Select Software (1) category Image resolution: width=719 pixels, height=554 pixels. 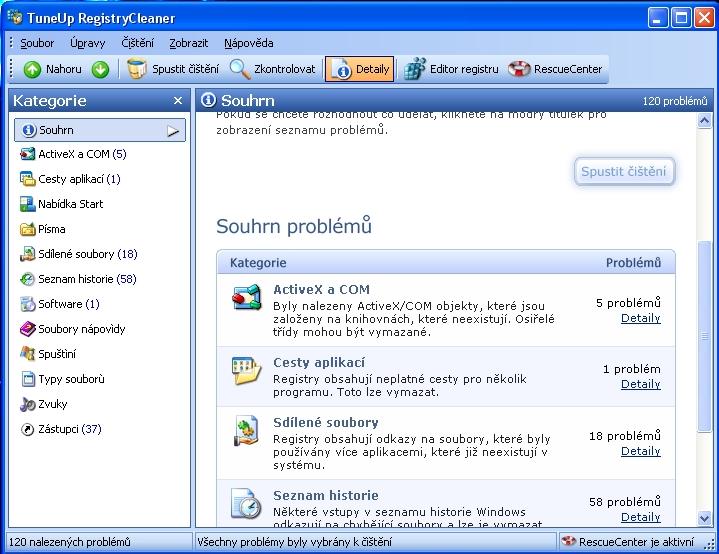tap(60, 304)
